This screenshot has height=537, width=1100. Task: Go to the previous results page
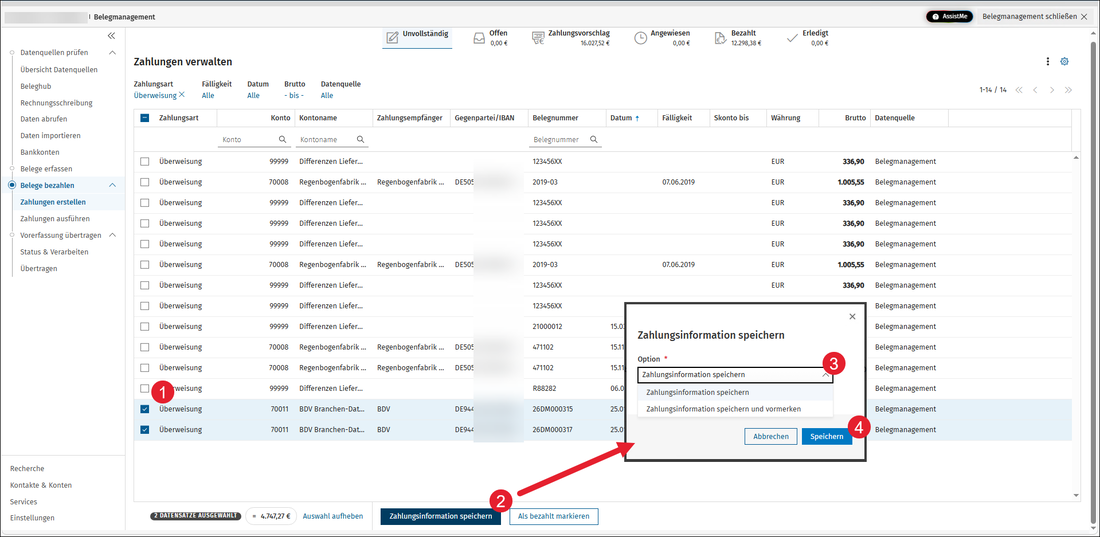(x=1035, y=90)
